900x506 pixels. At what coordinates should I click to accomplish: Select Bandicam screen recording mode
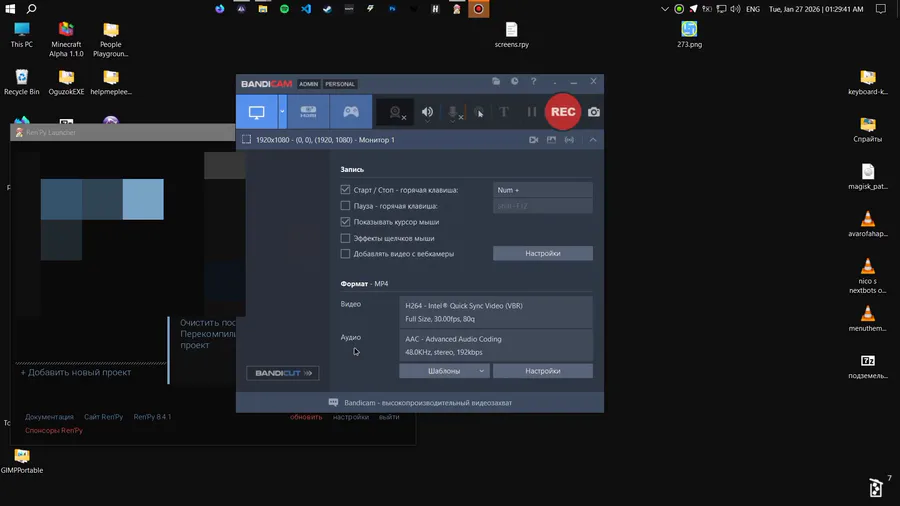click(x=257, y=112)
